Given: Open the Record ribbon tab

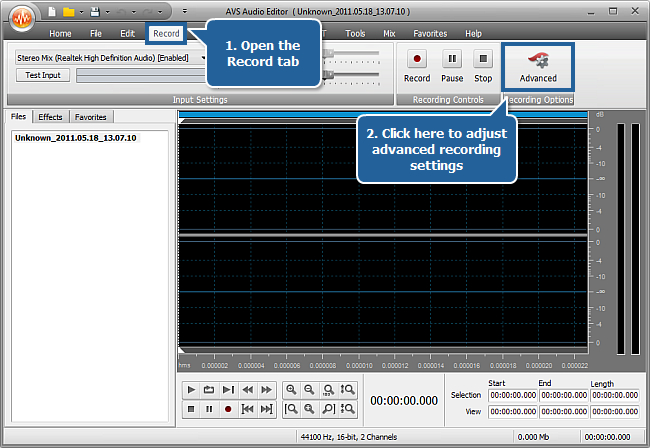Looking at the screenshot, I should pos(166,34).
